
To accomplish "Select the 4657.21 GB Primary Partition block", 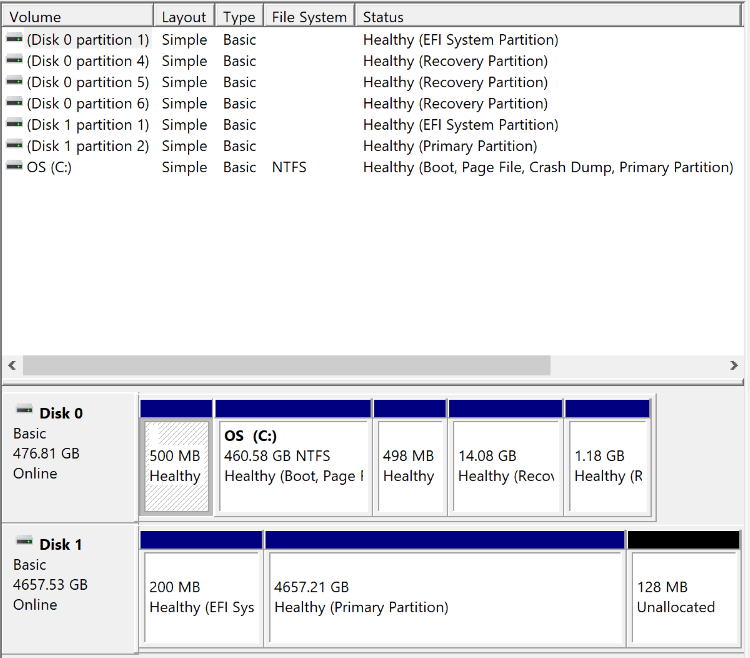I will click(x=445, y=596).
